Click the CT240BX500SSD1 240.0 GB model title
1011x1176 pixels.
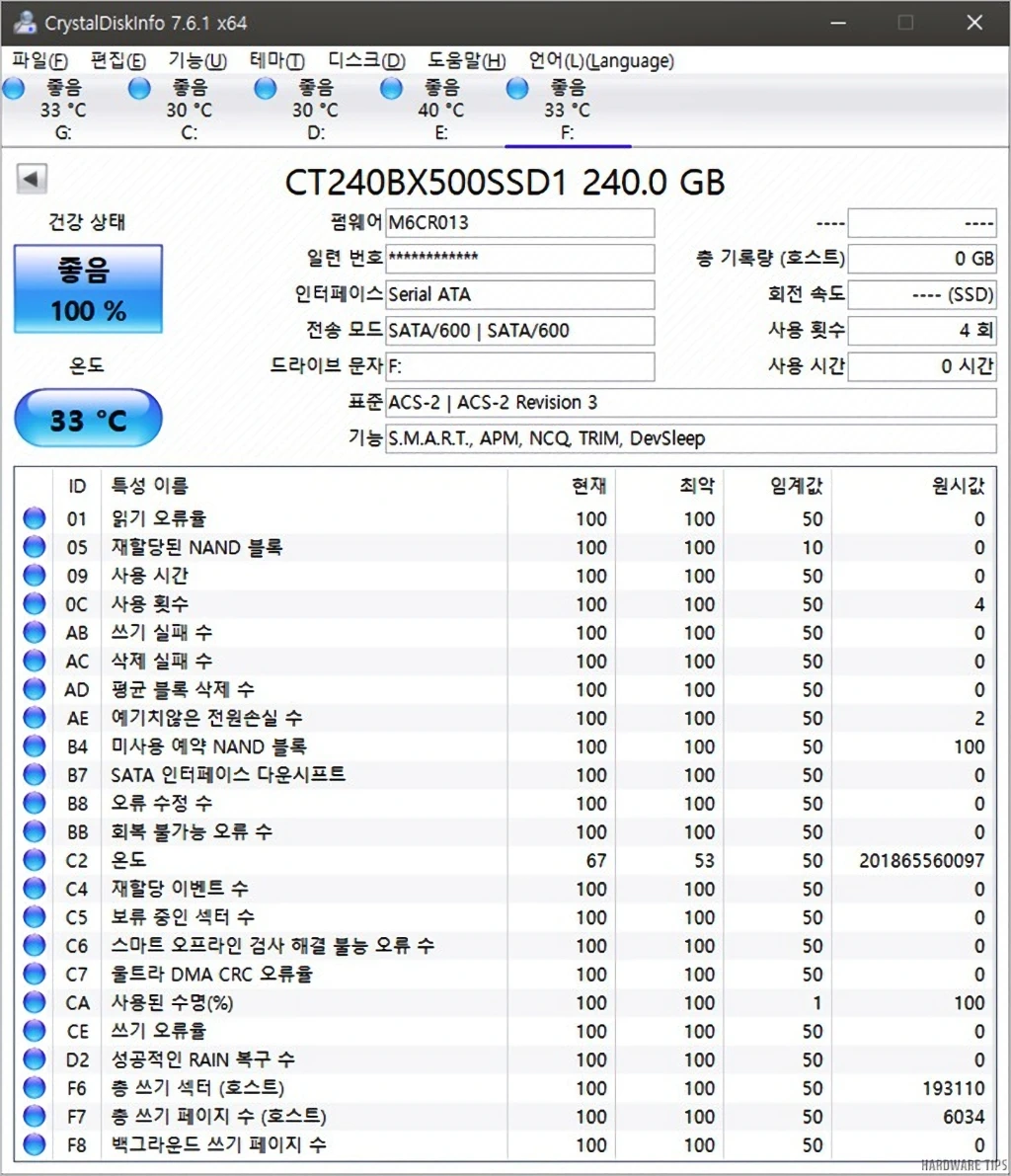505,183
